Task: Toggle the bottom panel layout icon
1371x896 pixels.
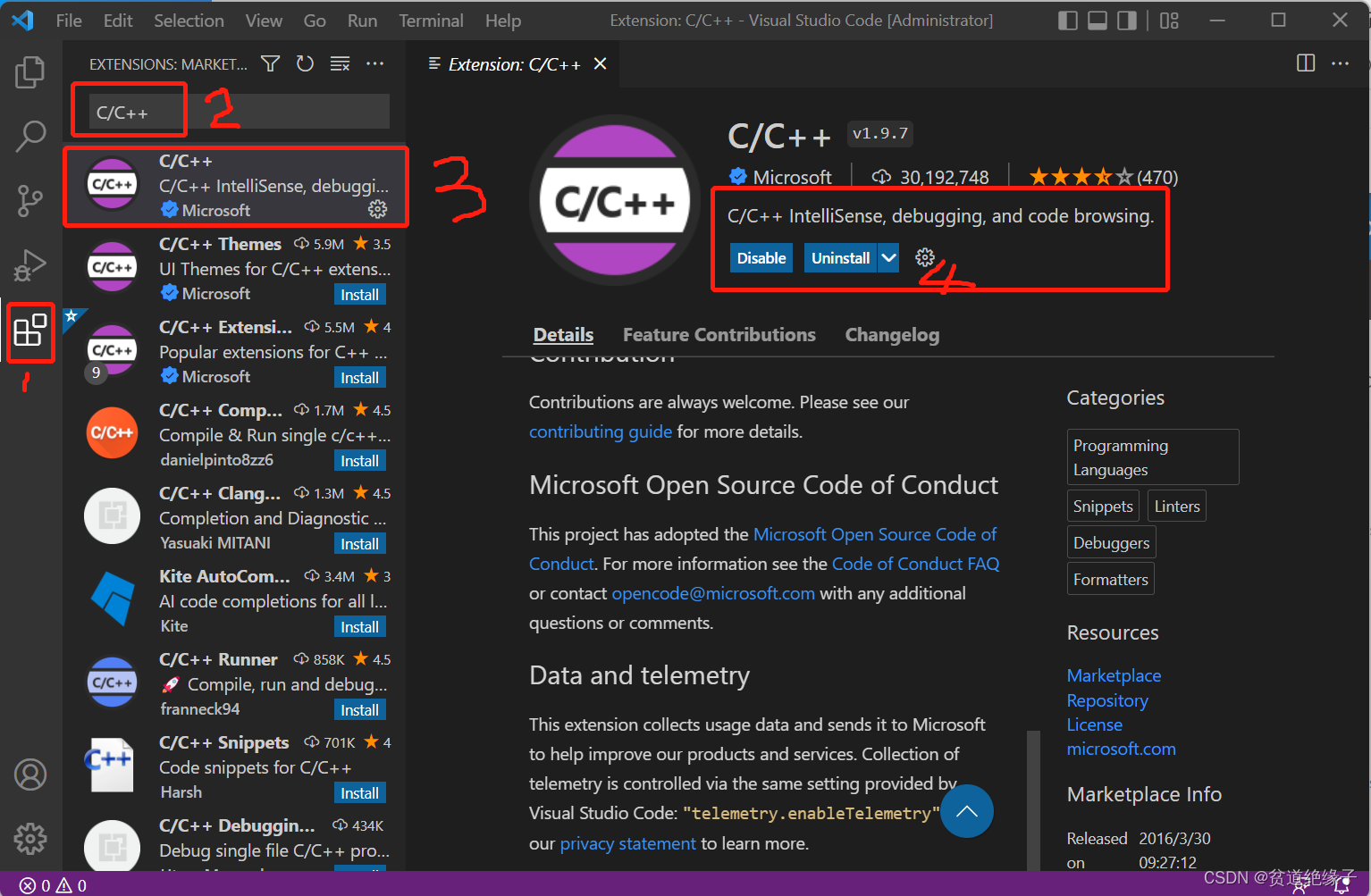Action: point(1098,21)
